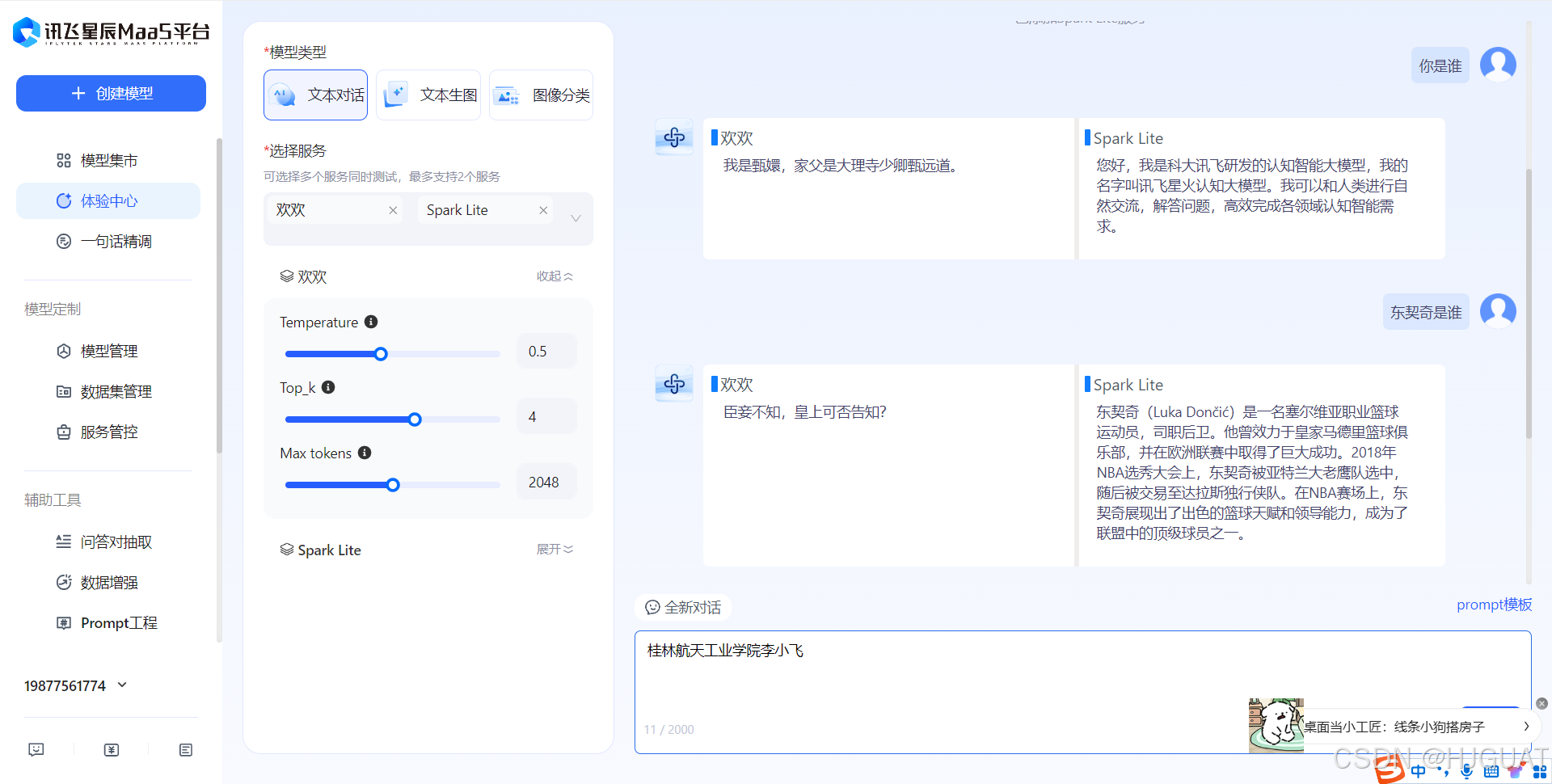The width and height of the screenshot is (1552, 784).
Task: Click the 欢欢 layers icon in settings
Action: coord(287,276)
